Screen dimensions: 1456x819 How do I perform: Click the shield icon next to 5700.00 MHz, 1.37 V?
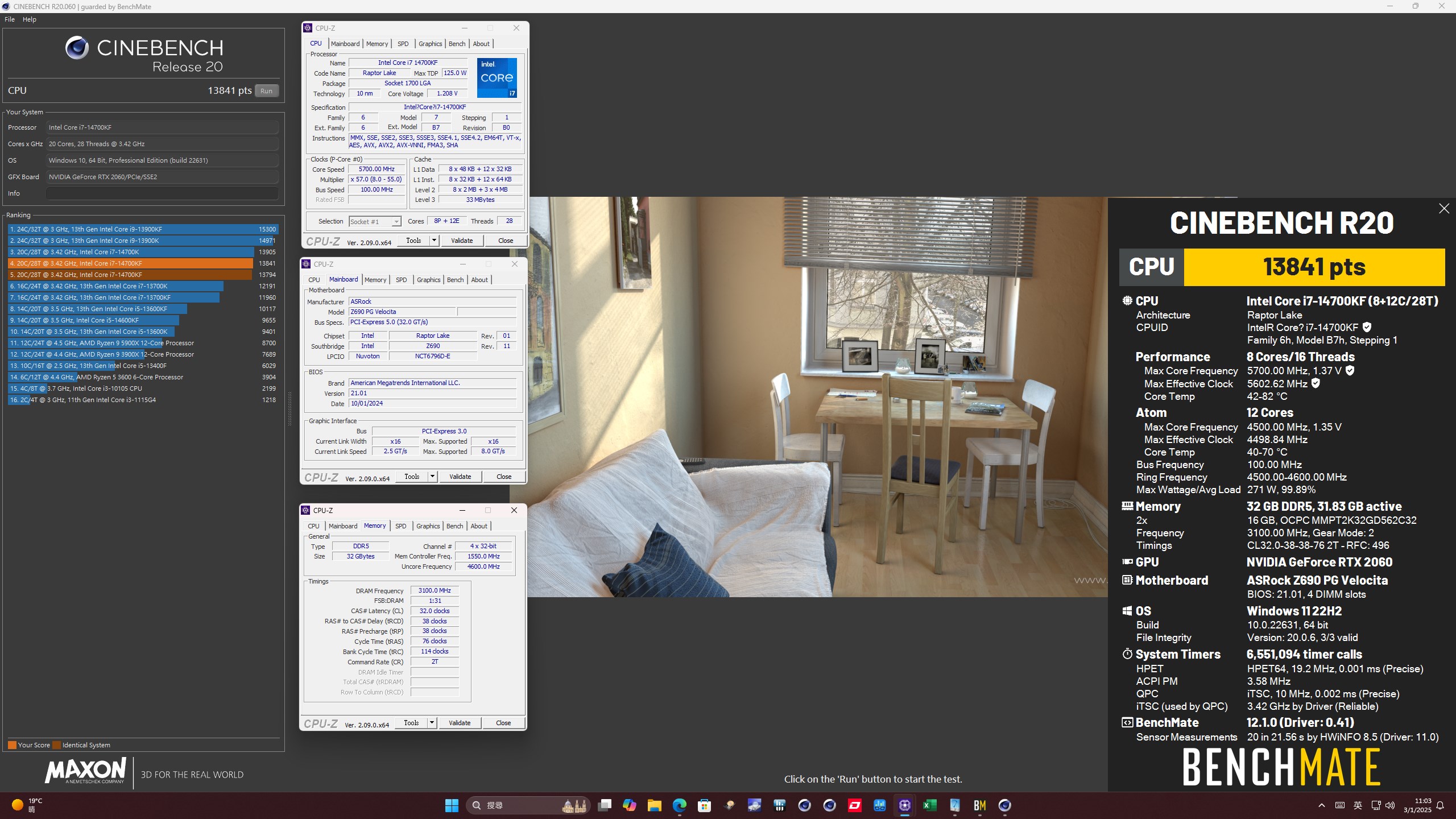(x=1350, y=370)
